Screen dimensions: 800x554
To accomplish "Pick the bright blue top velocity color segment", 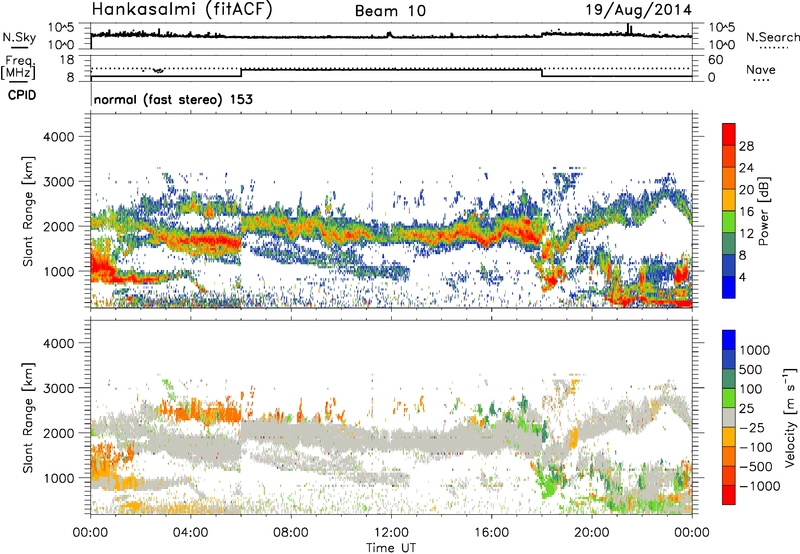I will (x=729, y=340).
